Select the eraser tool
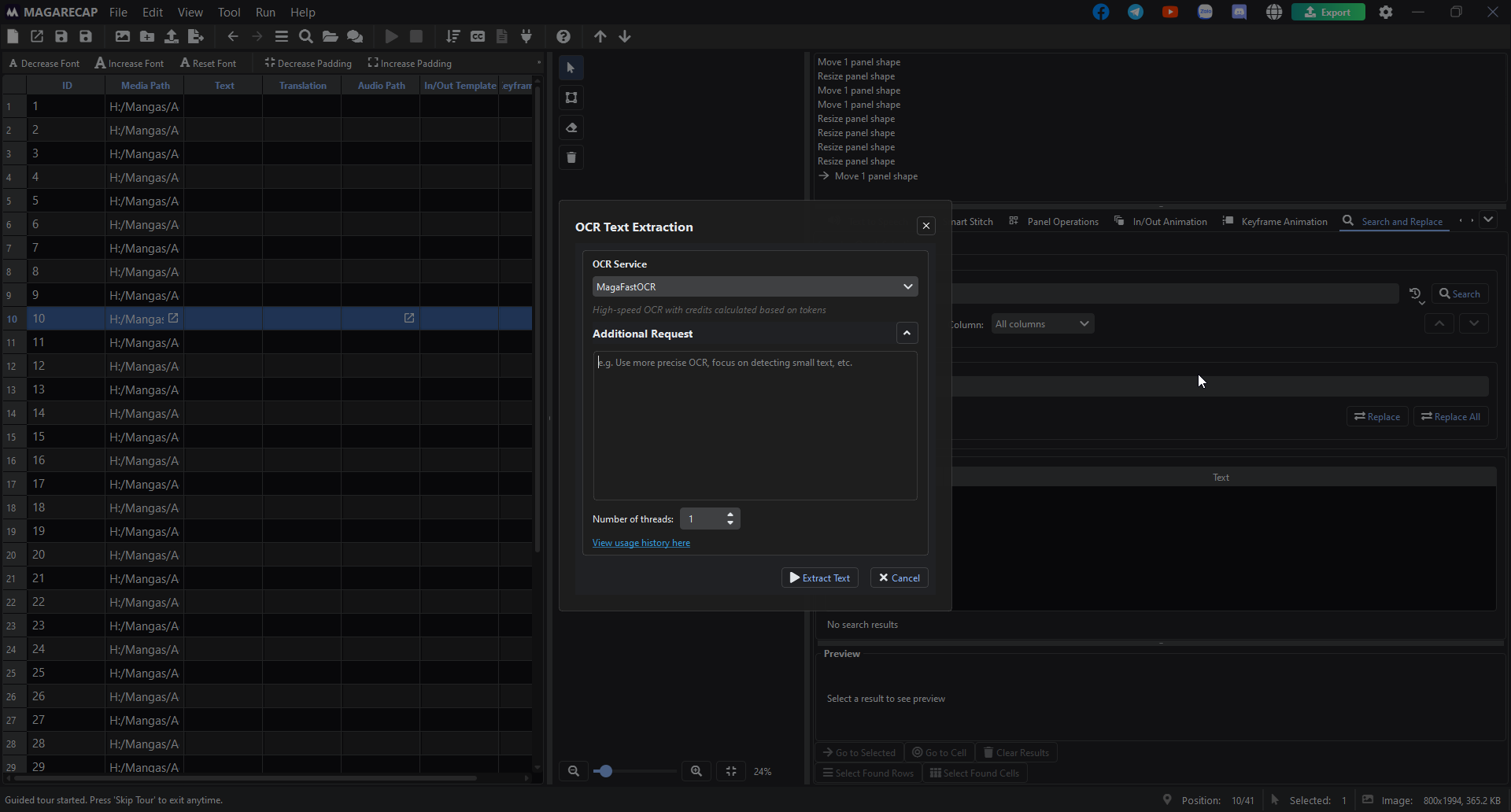 pyautogui.click(x=571, y=127)
